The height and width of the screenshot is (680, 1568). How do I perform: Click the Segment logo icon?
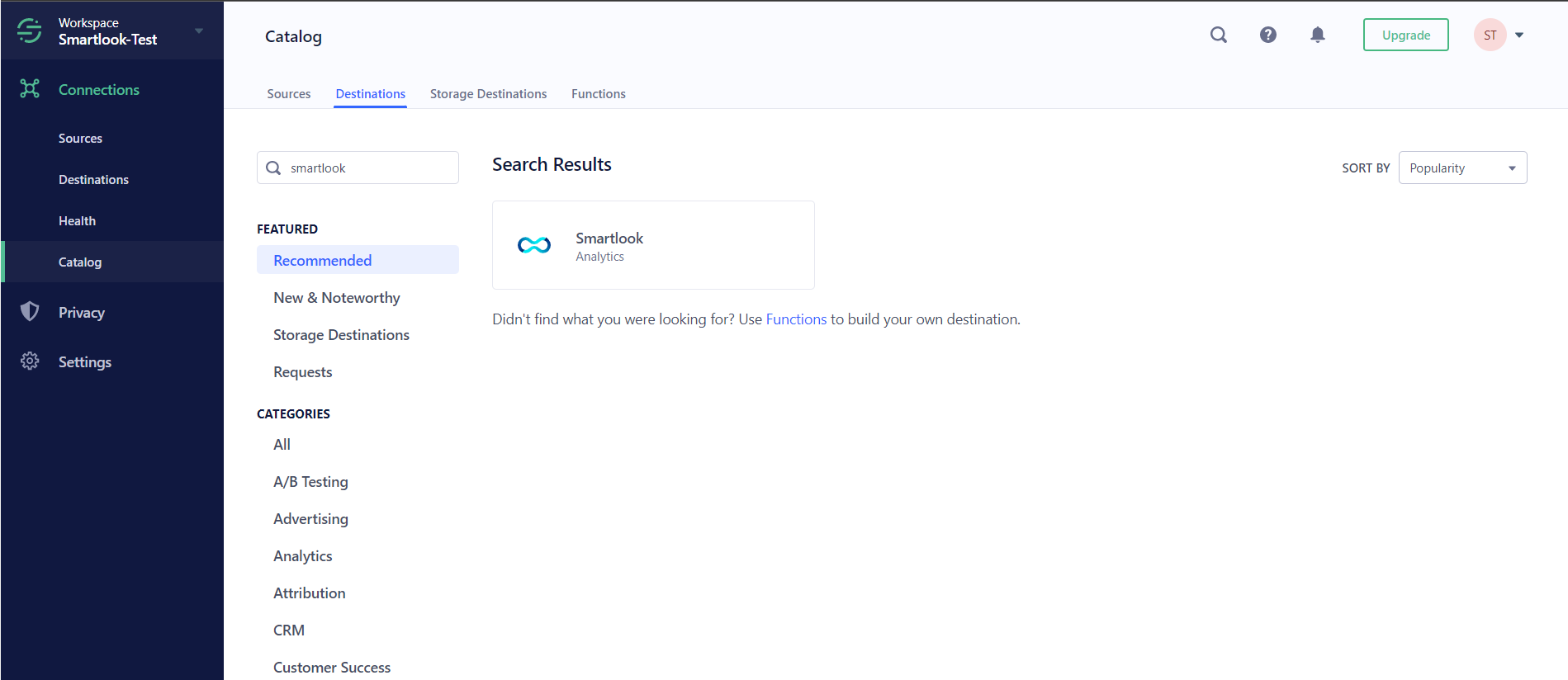[29, 31]
